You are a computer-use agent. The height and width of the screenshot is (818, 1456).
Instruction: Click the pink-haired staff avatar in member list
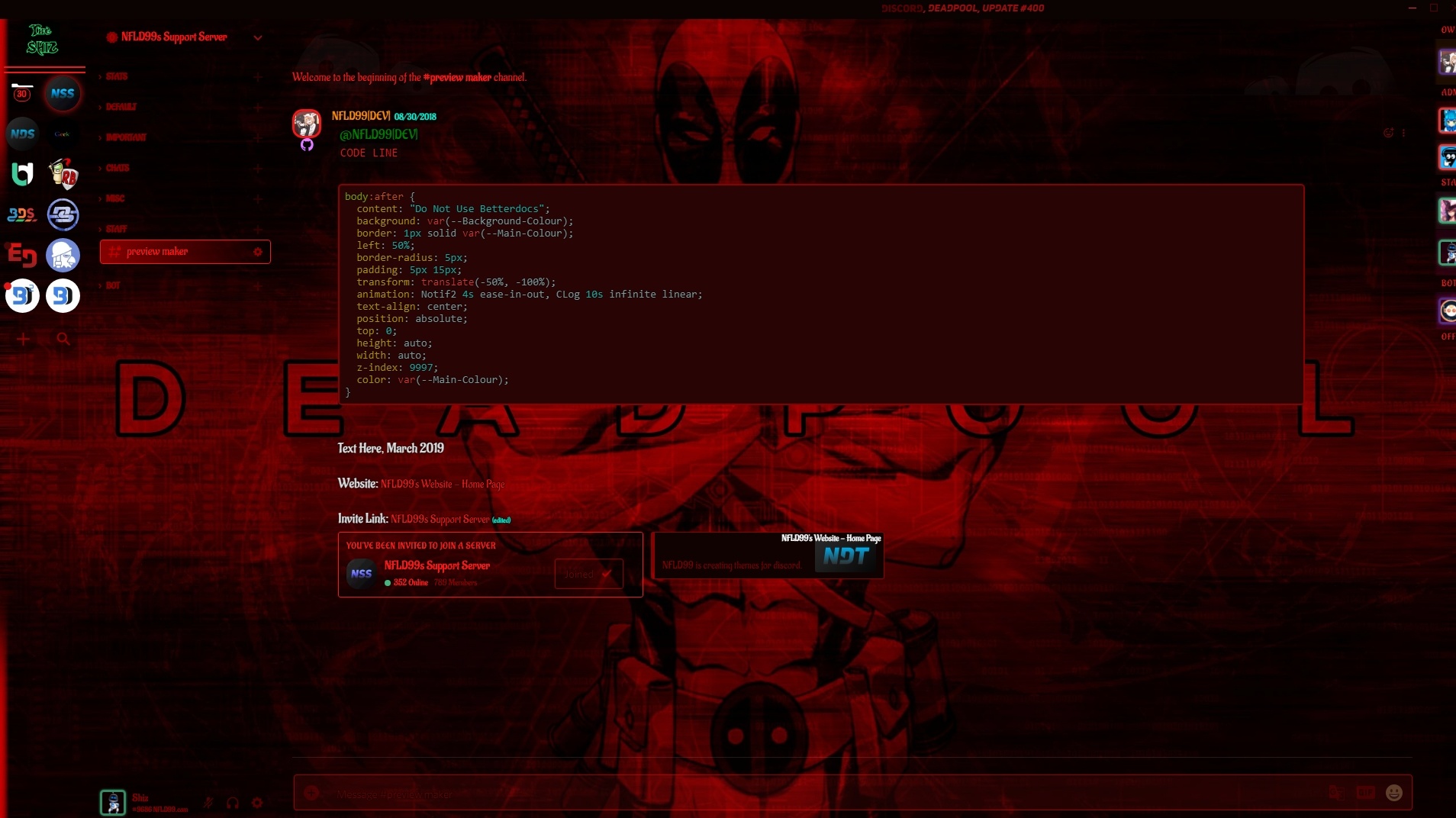click(x=1447, y=210)
